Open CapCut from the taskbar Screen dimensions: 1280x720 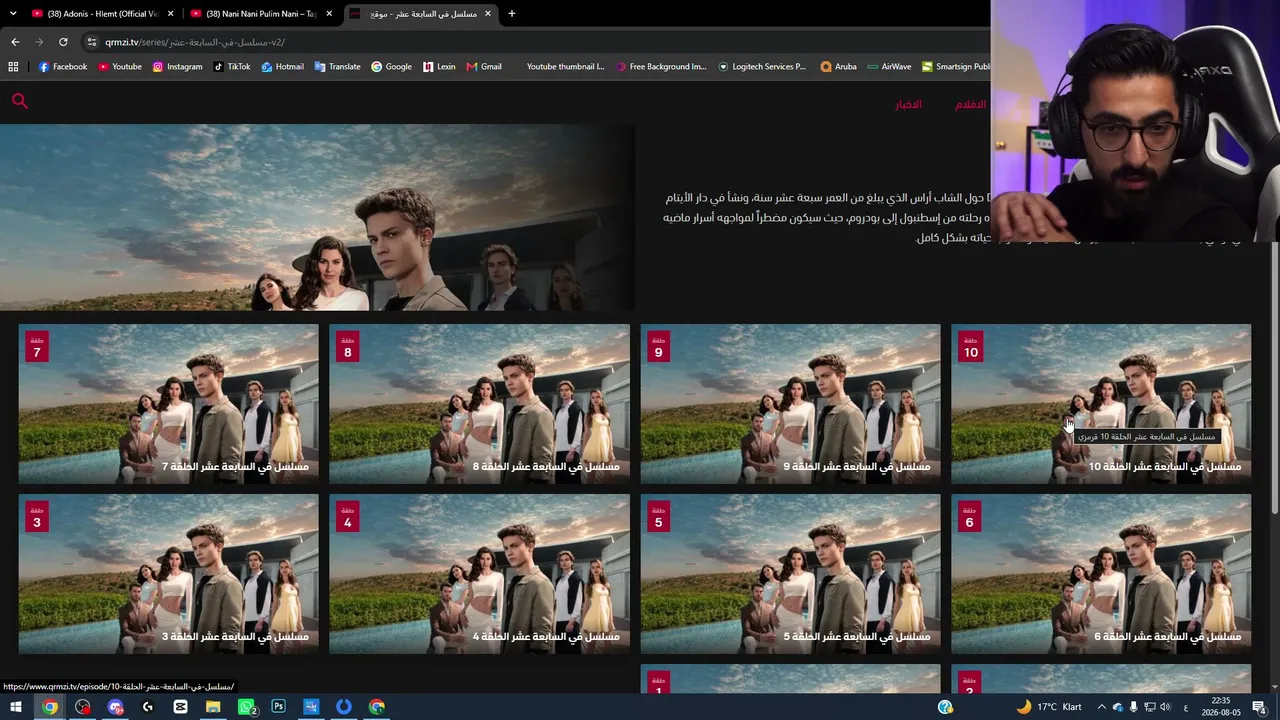click(x=180, y=707)
